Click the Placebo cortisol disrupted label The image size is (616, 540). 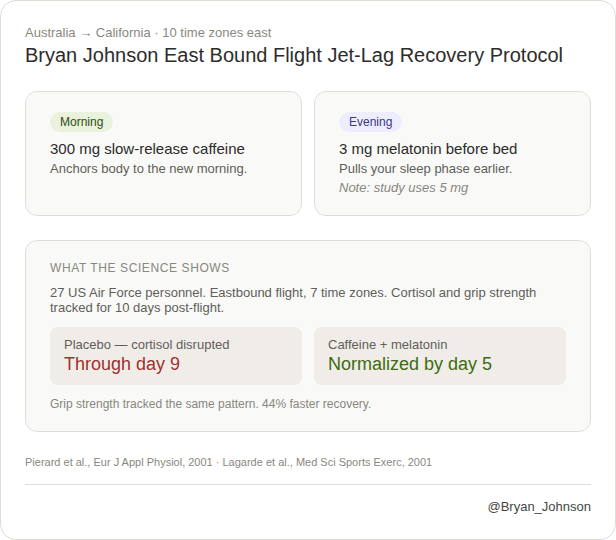click(147, 345)
